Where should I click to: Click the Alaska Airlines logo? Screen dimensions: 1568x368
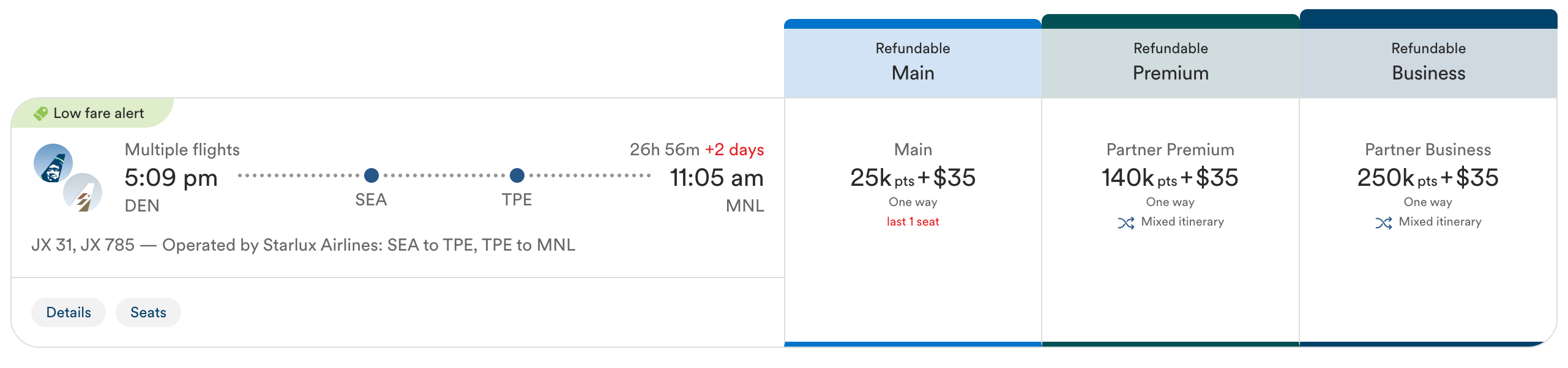53,164
